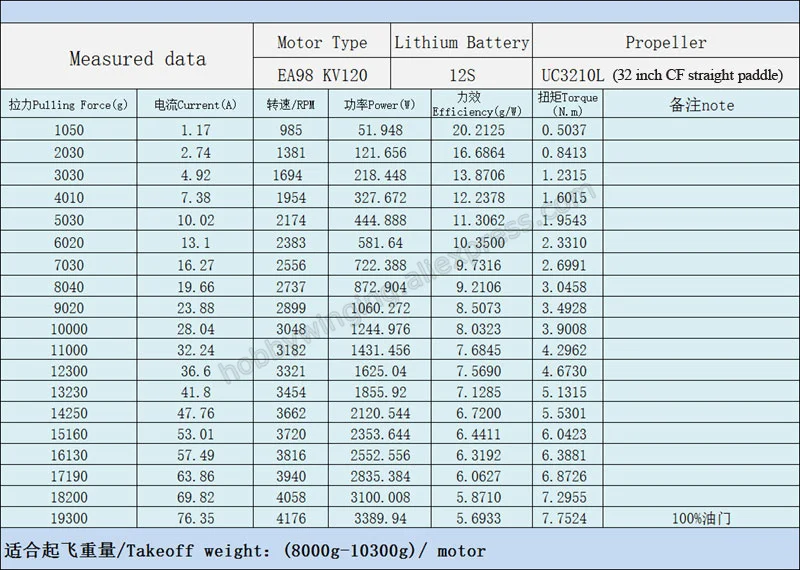This screenshot has width=800, height=570.
Task: Click current value '13.1'
Action: [195, 242]
